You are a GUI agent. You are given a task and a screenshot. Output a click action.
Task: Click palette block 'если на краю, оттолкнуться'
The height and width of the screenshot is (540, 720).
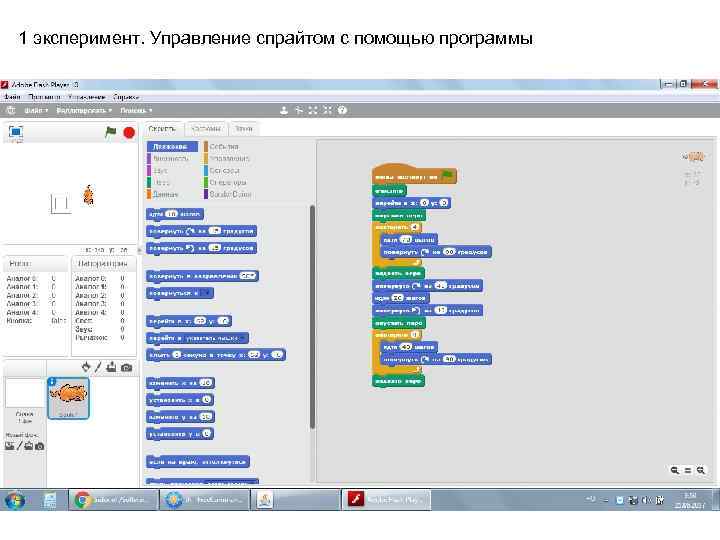pos(198,462)
